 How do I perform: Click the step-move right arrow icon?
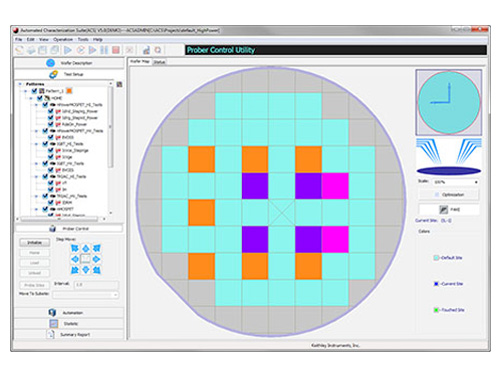pos(96,259)
